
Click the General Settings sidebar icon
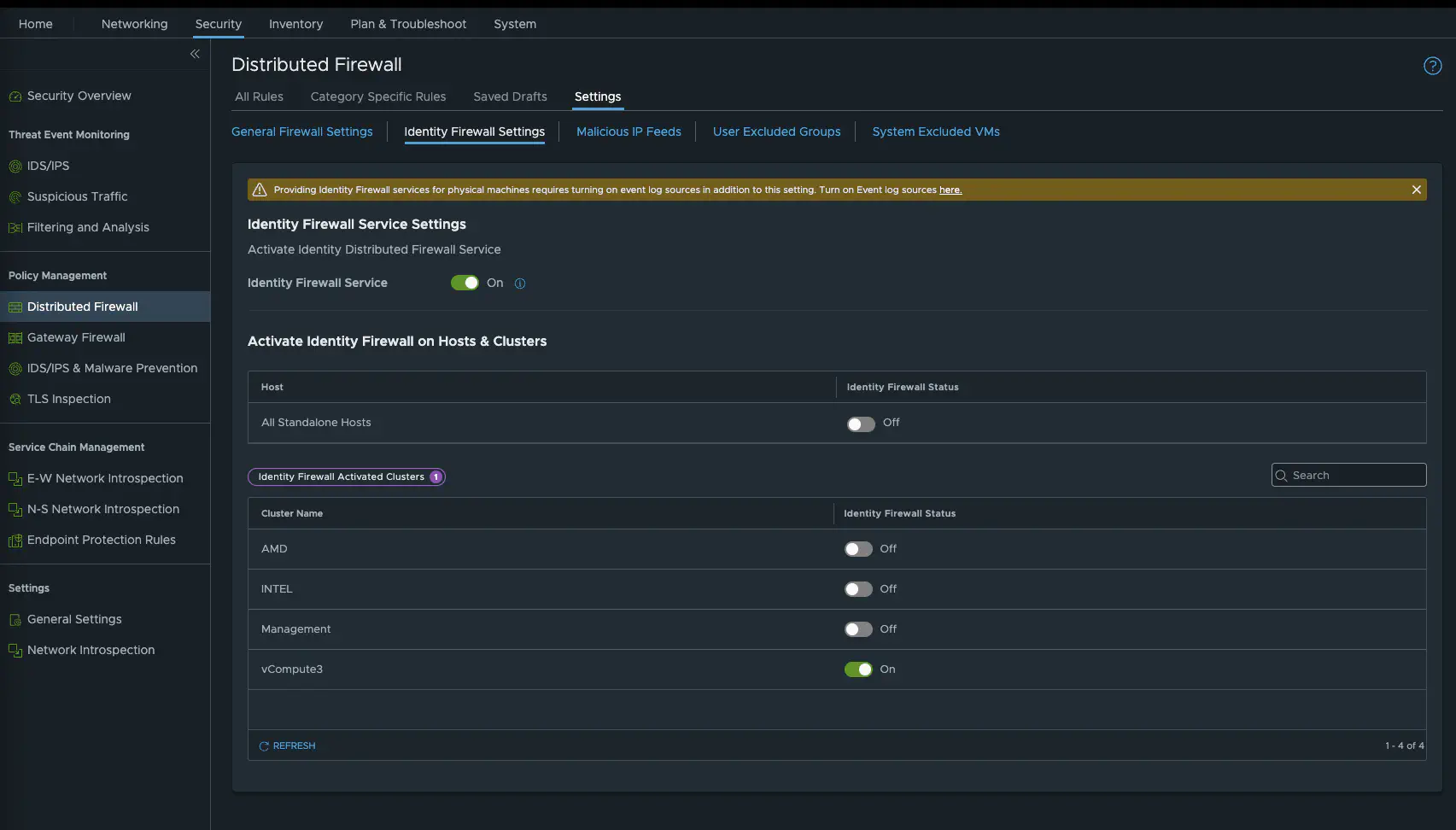pyautogui.click(x=15, y=620)
